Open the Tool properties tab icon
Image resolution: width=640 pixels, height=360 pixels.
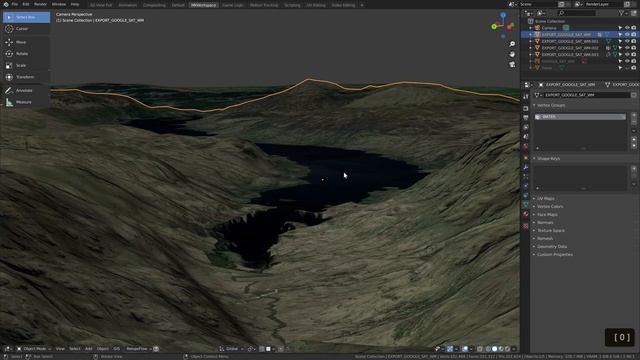pyautogui.click(x=526, y=97)
